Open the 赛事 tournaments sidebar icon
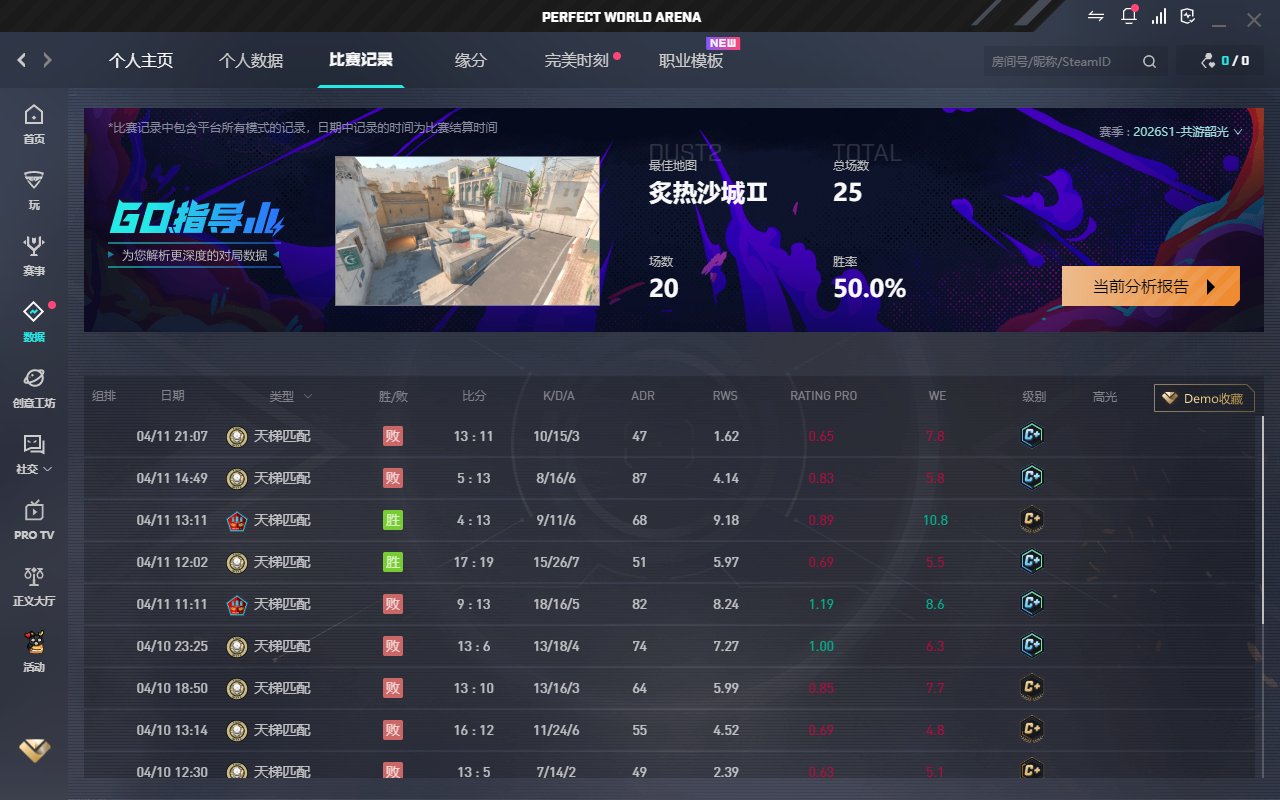The image size is (1280, 800). (x=34, y=255)
